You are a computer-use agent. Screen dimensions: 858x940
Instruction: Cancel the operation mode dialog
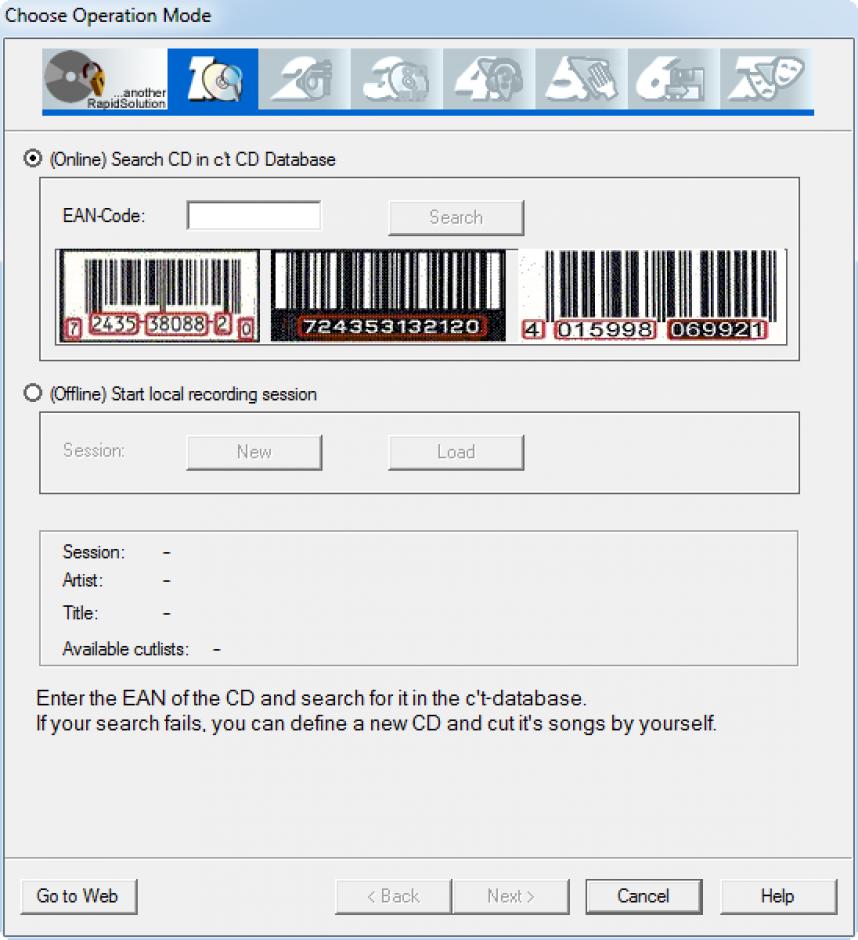(x=643, y=896)
